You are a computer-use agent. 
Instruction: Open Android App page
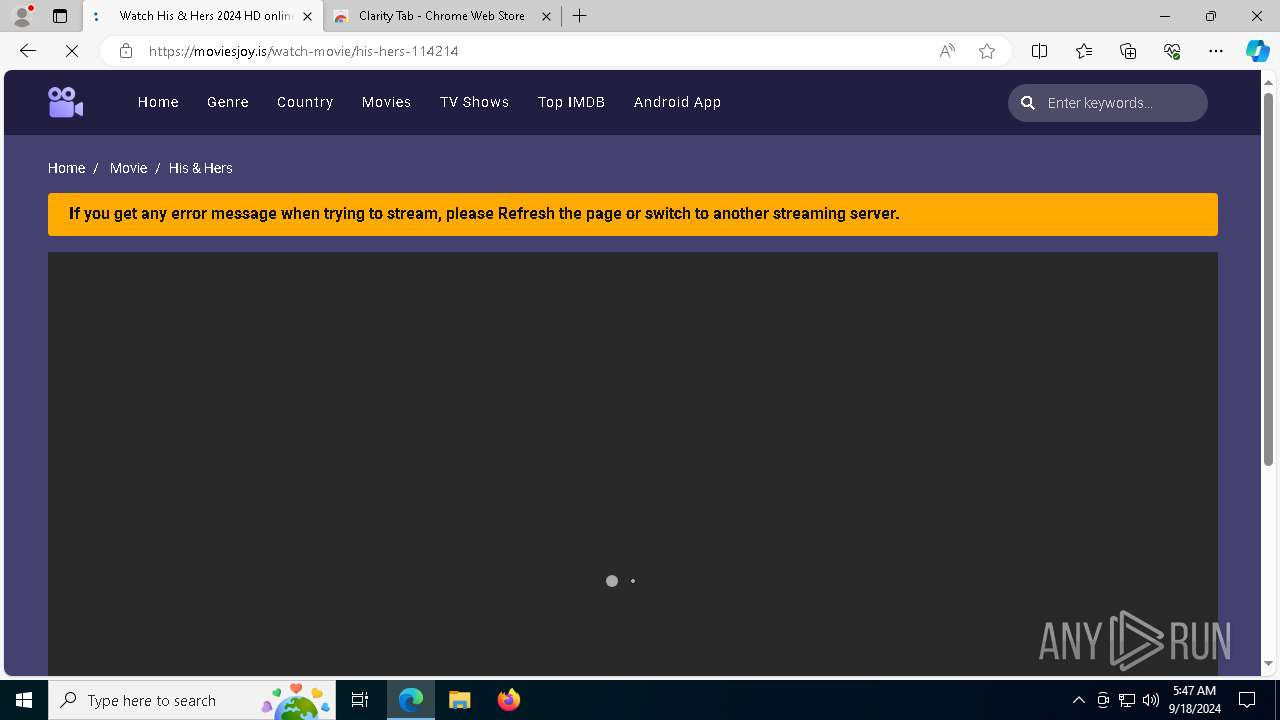(x=677, y=102)
